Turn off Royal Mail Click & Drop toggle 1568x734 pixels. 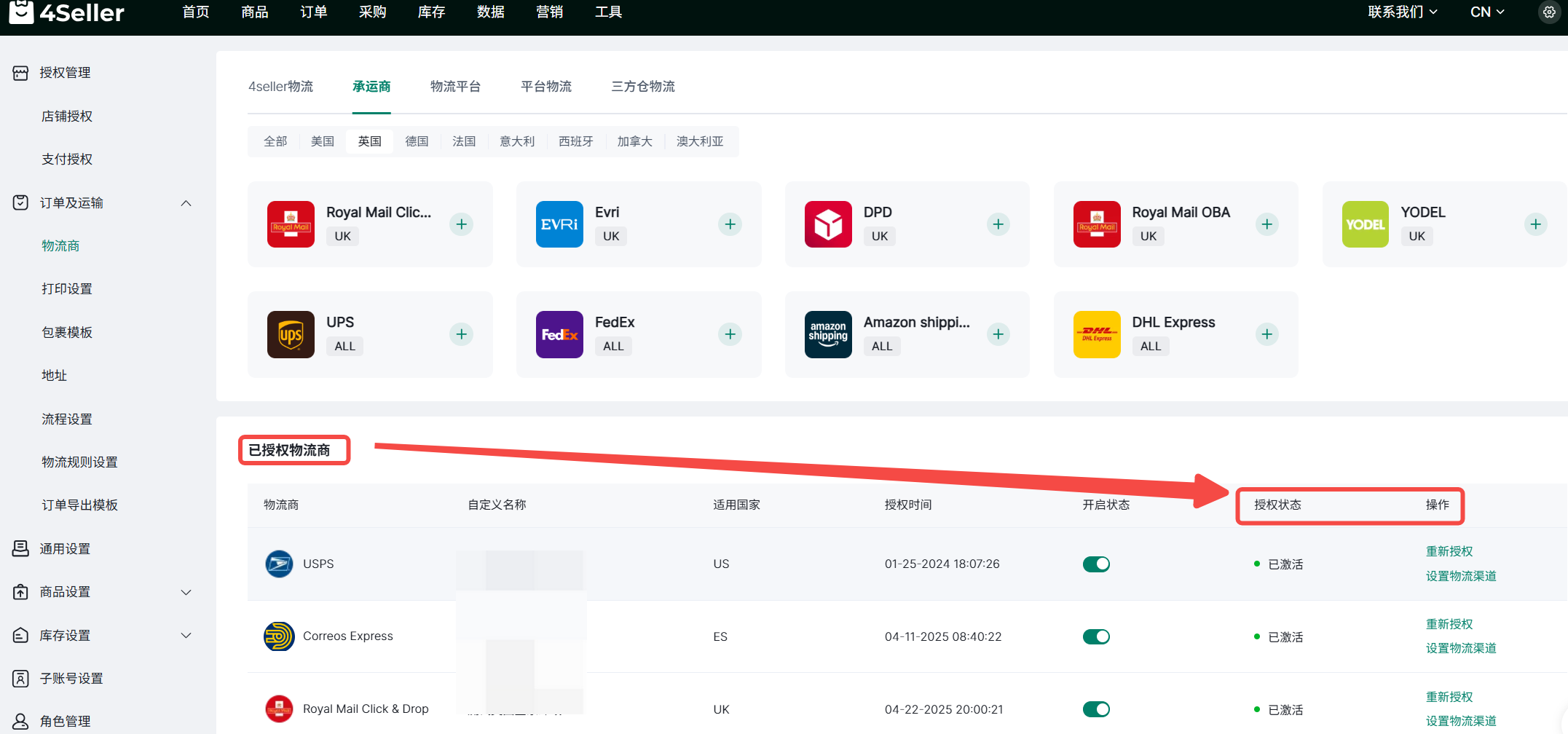point(1096,709)
